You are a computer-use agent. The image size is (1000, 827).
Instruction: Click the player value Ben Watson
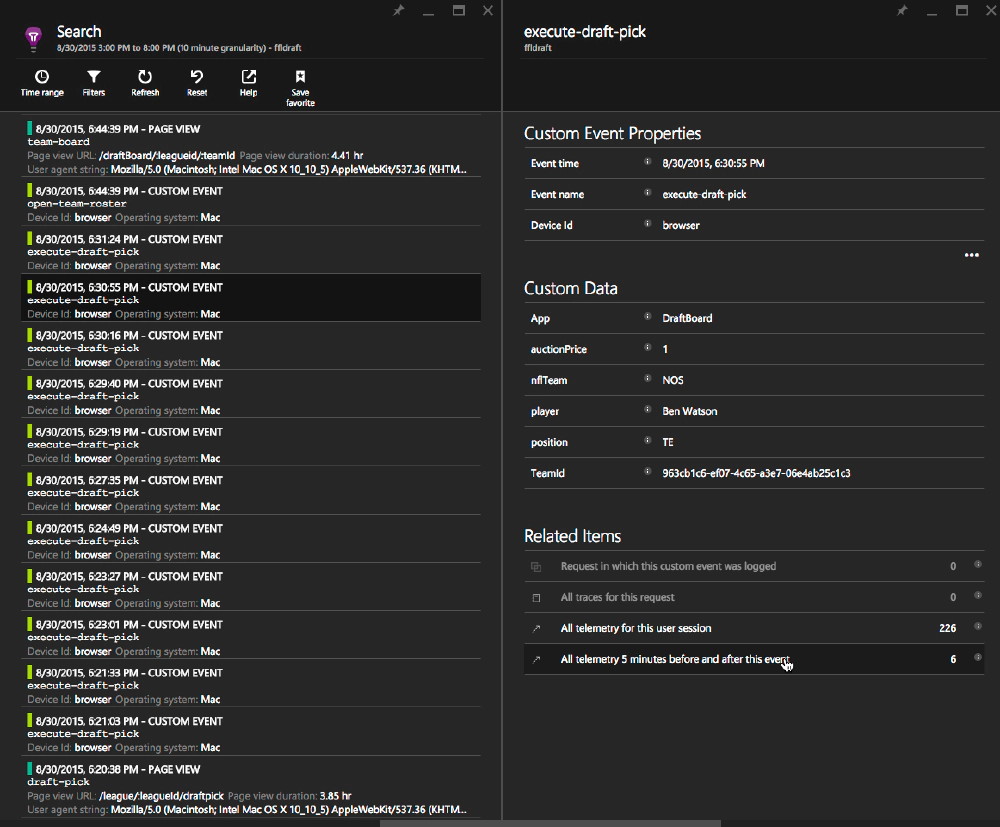(x=689, y=411)
